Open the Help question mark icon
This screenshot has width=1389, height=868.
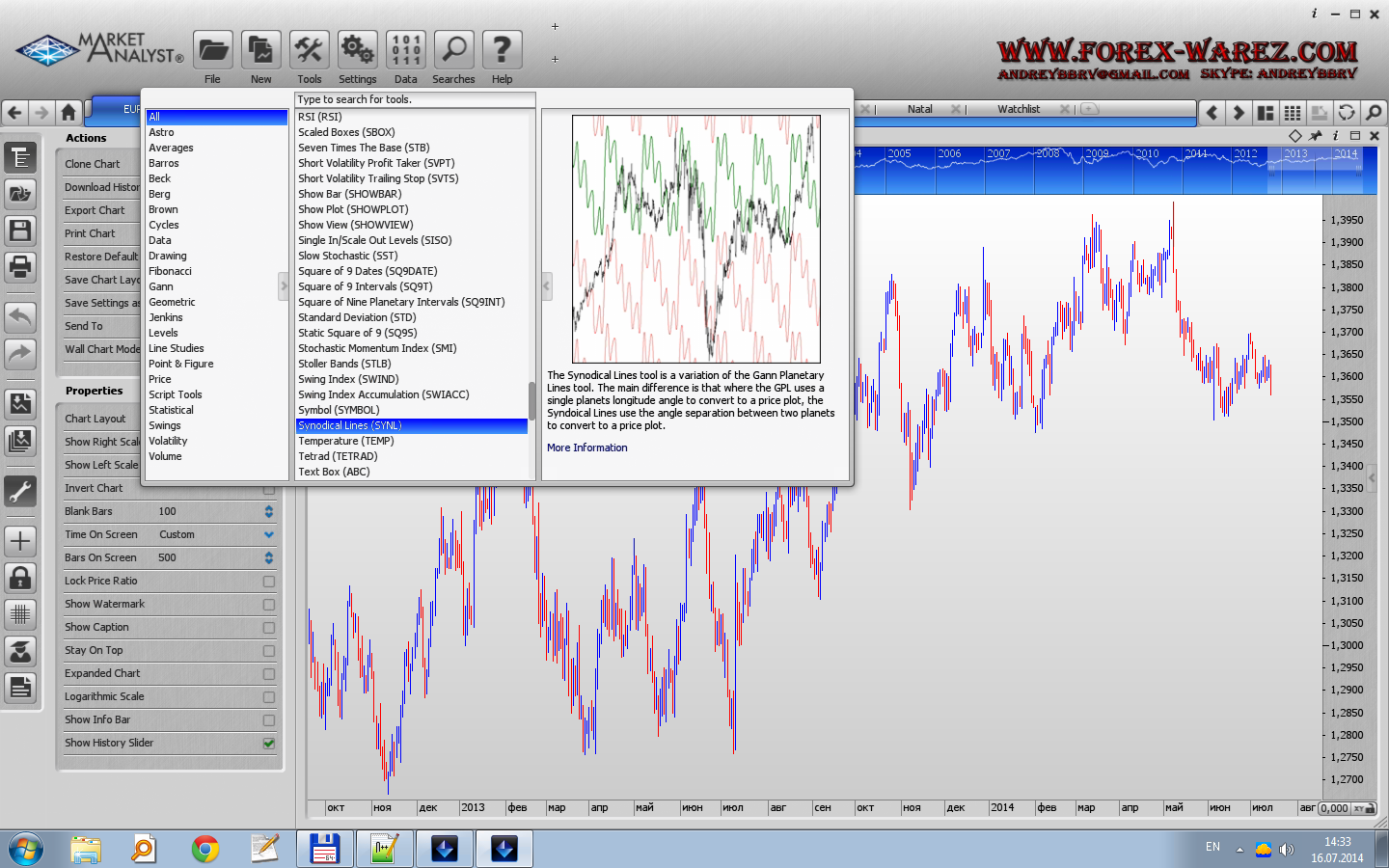click(502, 49)
